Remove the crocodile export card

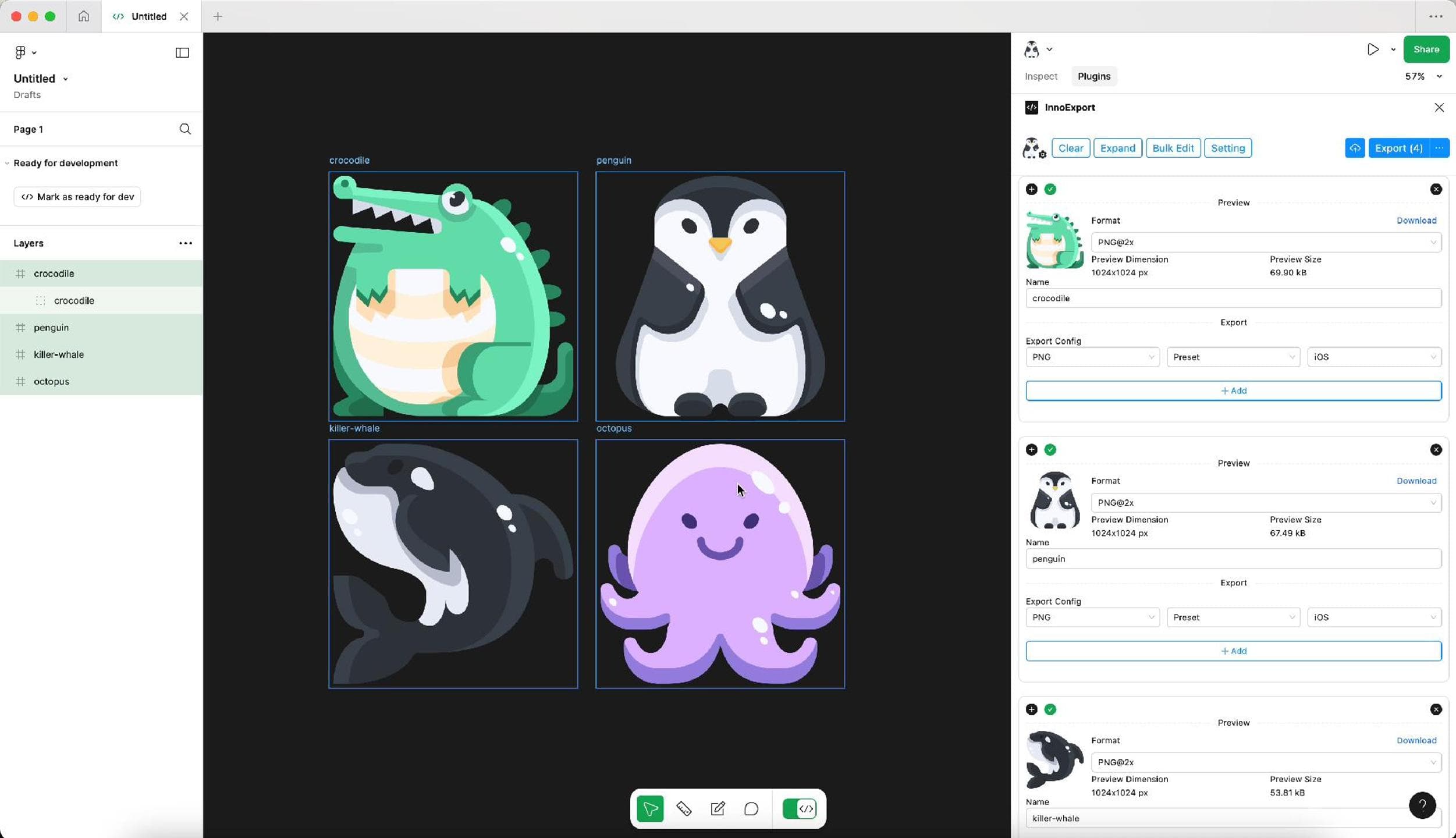1436,189
